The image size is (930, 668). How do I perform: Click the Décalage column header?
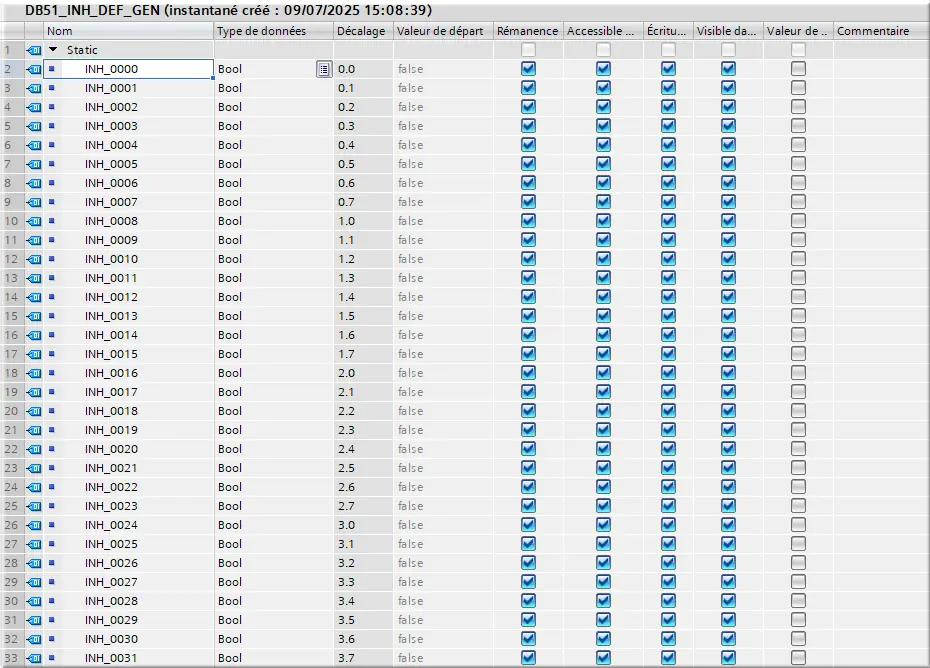364,31
